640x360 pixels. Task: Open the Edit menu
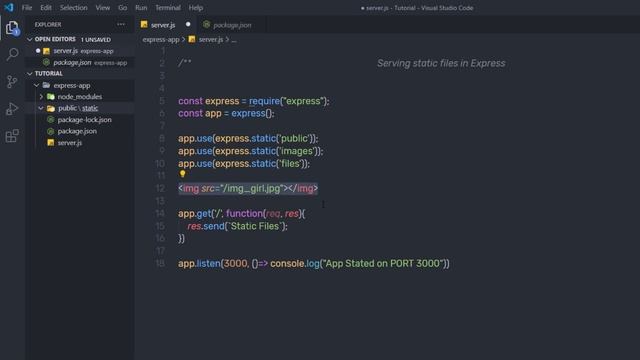pyautogui.click(x=46, y=8)
